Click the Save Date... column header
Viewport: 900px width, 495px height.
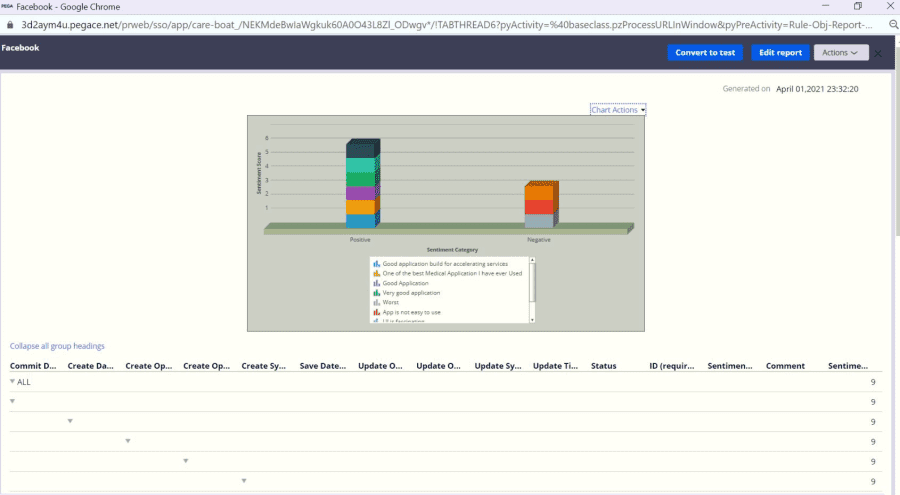[x=323, y=366]
